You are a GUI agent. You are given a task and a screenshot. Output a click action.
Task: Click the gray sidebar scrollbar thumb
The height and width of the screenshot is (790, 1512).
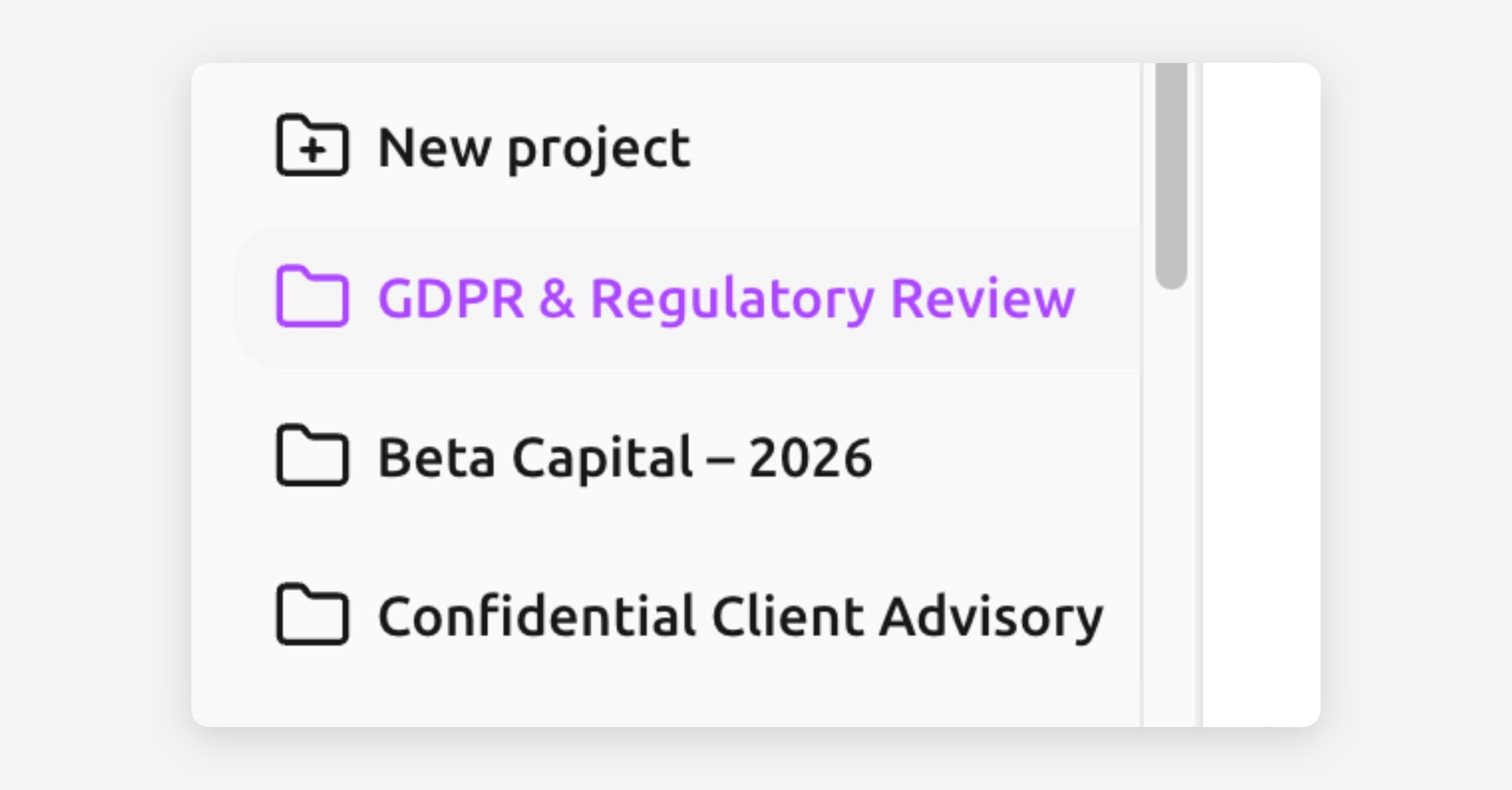click(x=1171, y=176)
